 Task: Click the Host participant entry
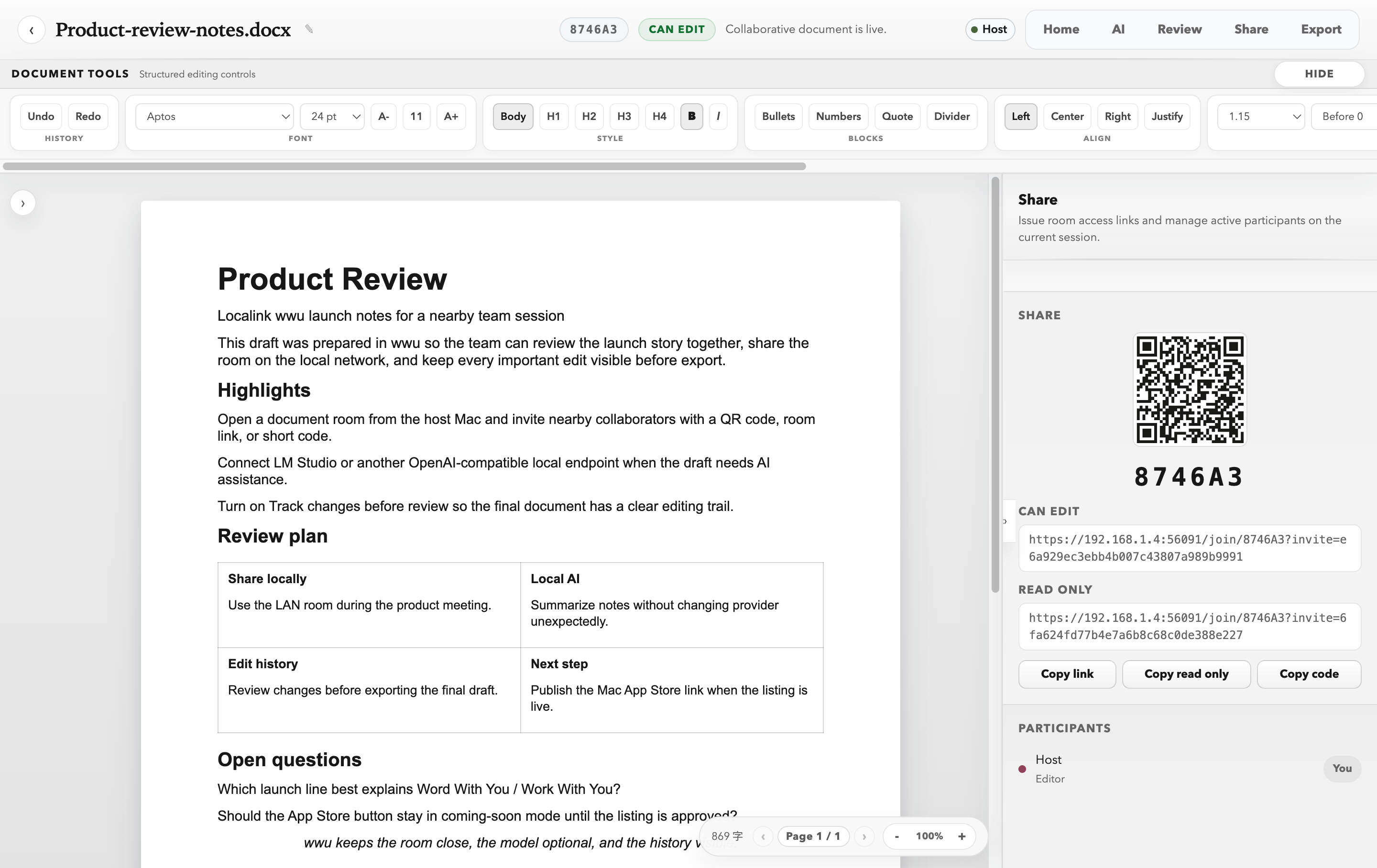(1190, 769)
